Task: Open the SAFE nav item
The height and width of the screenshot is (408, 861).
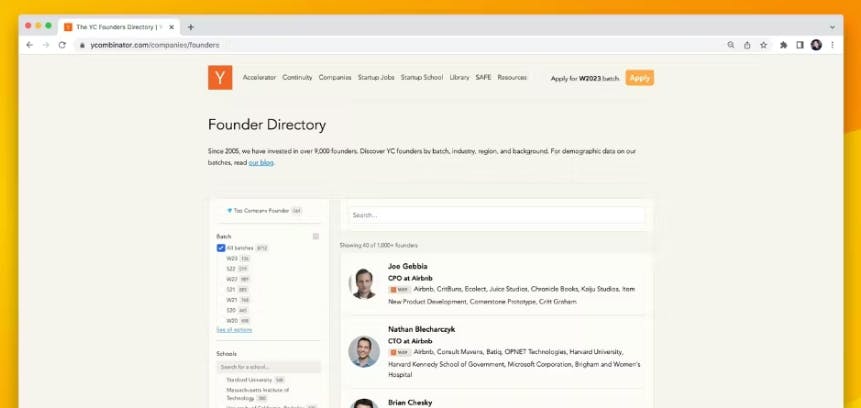Action: pyautogui.click(x=483, y=77)
